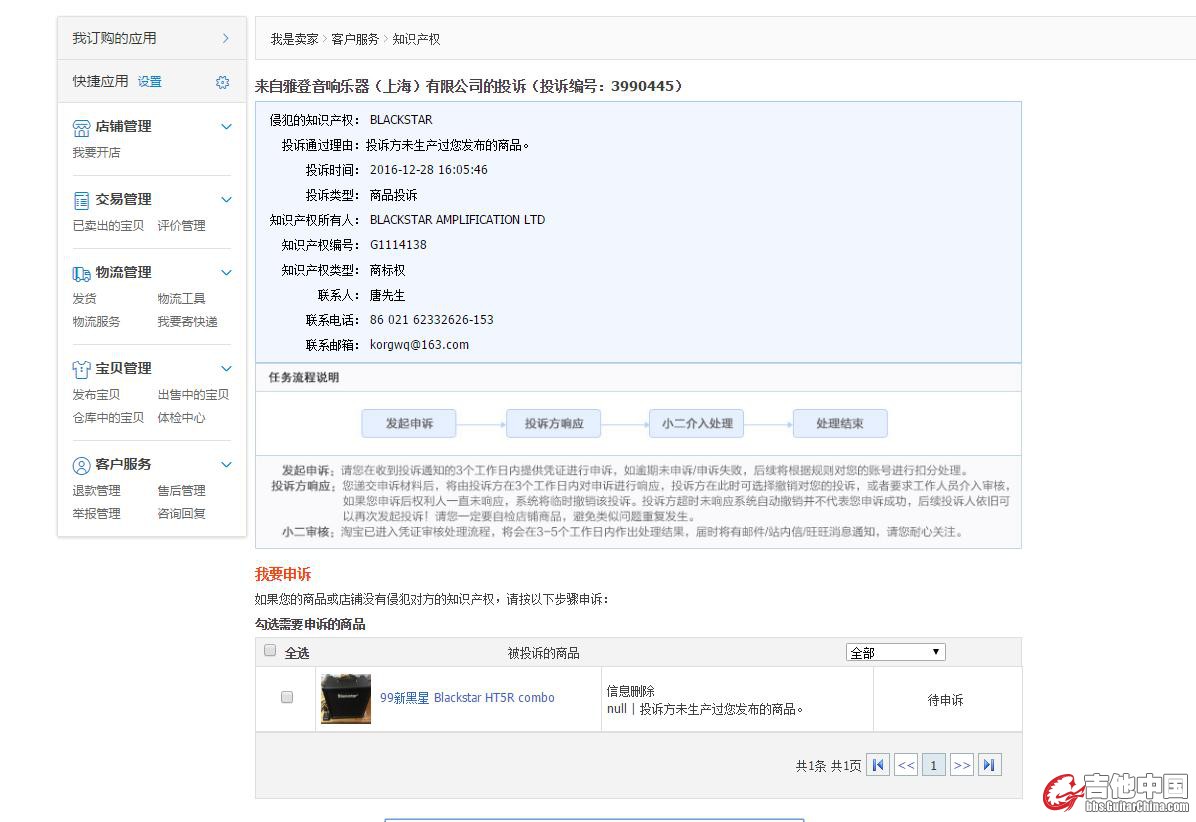Screen dimensions: 1196x822
Task: Open 举报管理 link
Action: coord(96,514)
